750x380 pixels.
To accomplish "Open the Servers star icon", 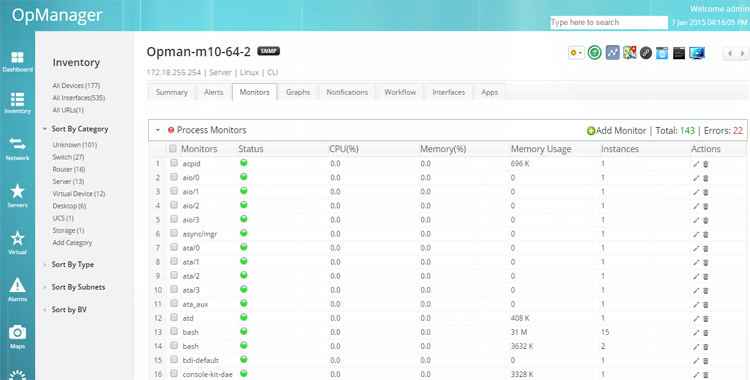I will [17, 195].
